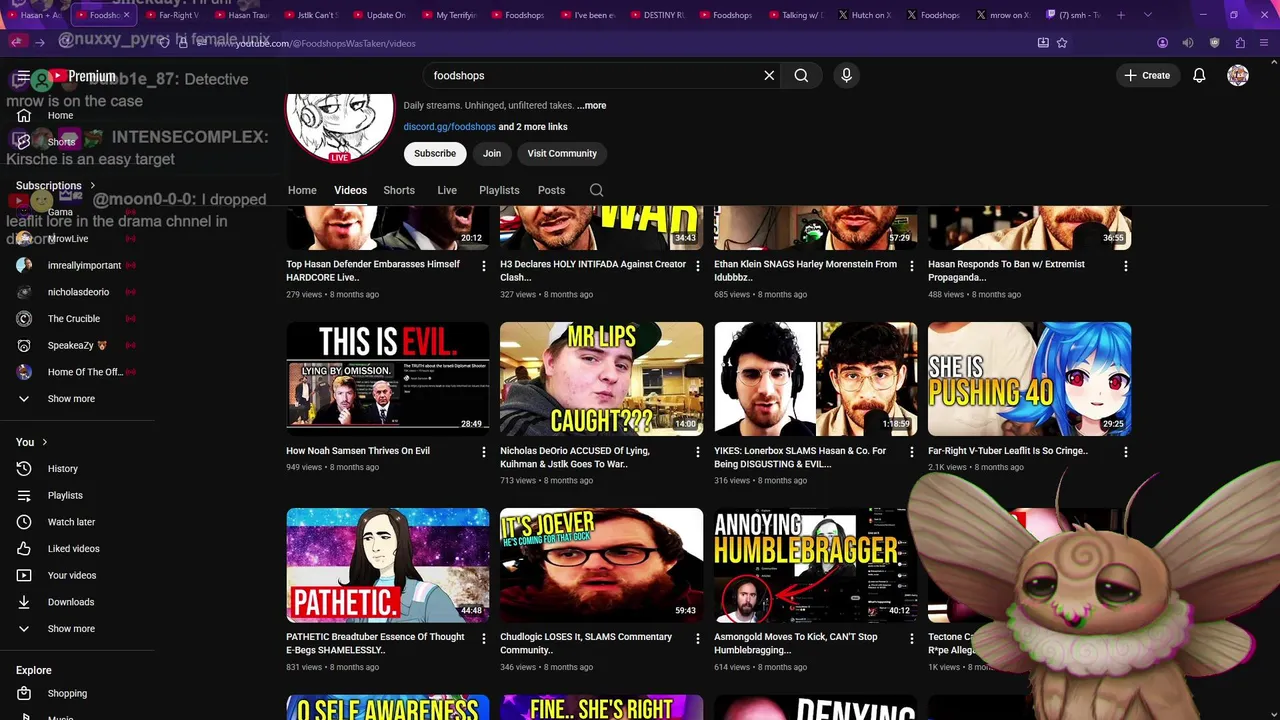Open the browser tab list dropdown
This screenshot has height=720, width=1280.
[x=1147, y=15]
